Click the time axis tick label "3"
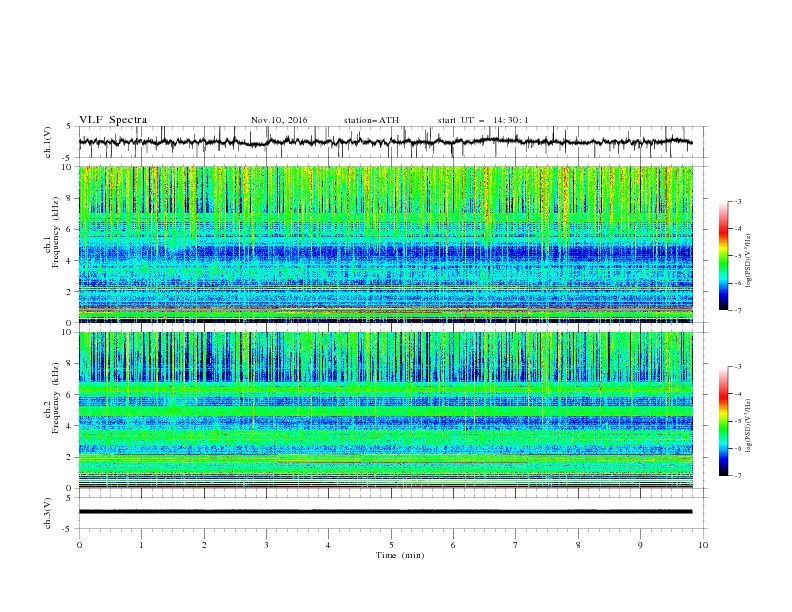This screenshot has width=792, height=612. [x=266, y=545]
